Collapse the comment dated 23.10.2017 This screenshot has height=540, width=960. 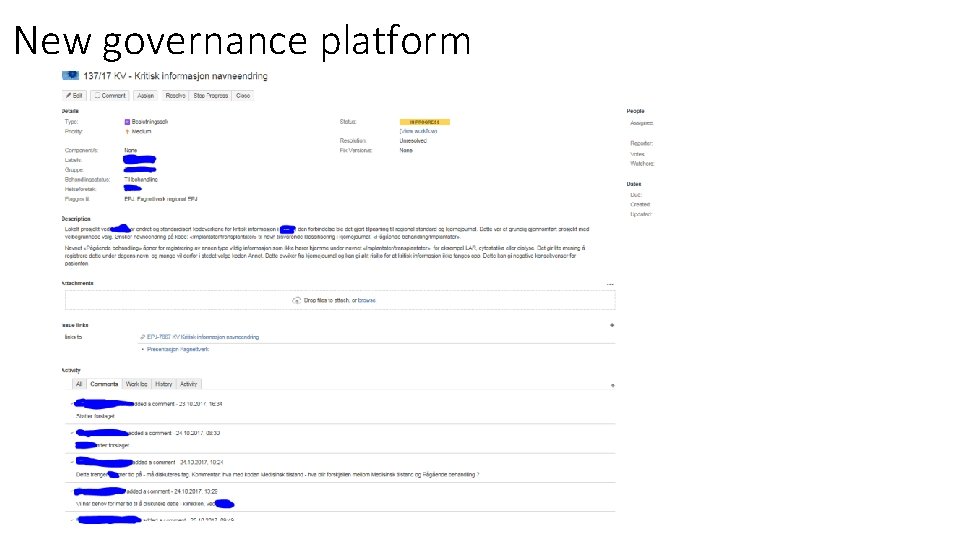[x=72, y=404]
